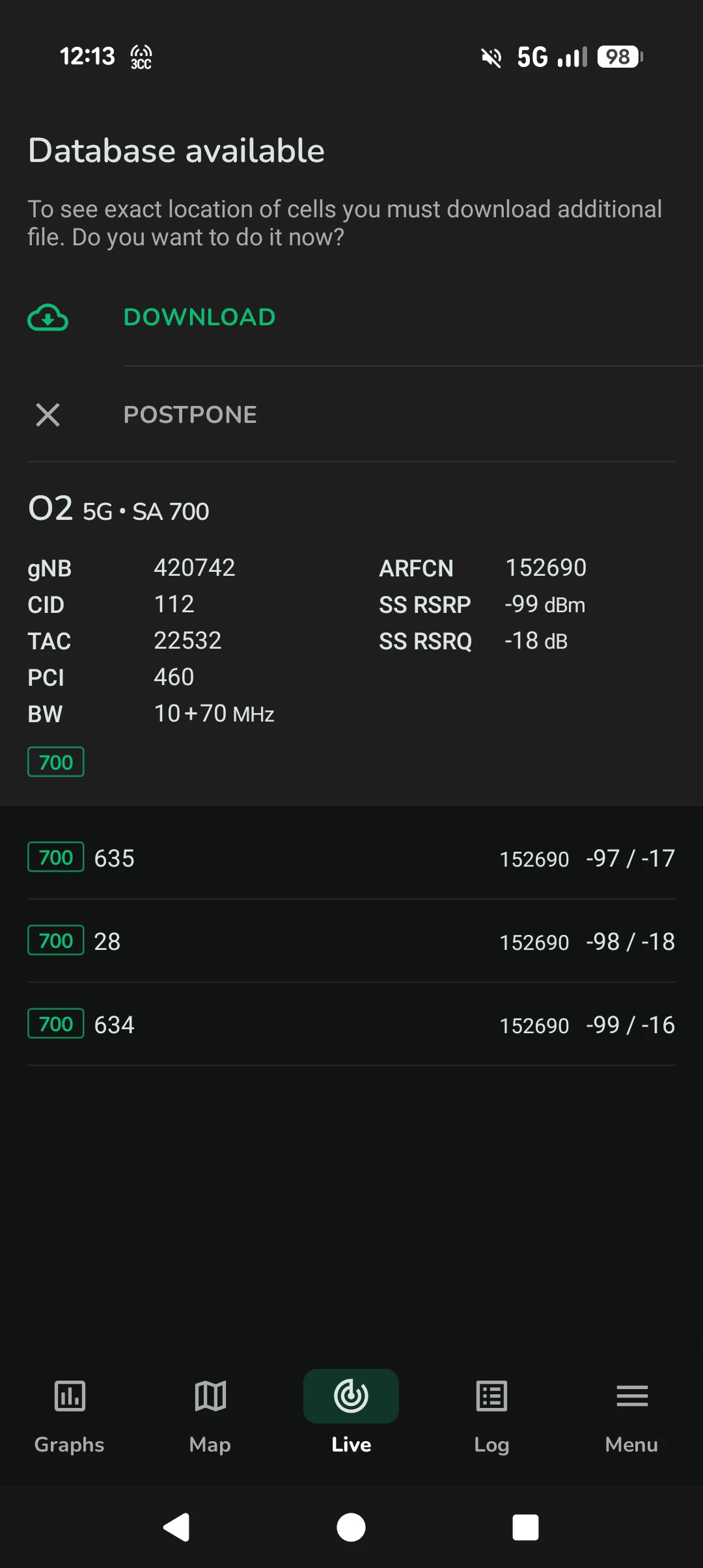The width and height of the screenshot is (703, 1568).
Task: Open the Log tab
Action: tap(491, 1444)
